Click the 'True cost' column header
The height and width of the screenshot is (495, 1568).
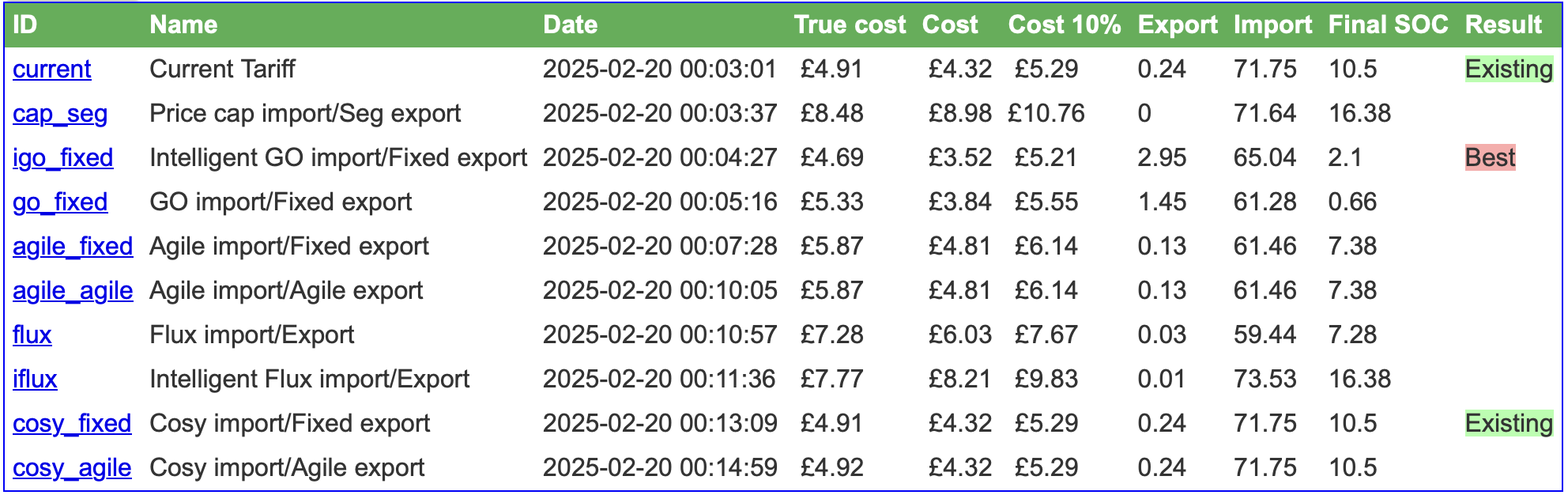click(850, 25)
